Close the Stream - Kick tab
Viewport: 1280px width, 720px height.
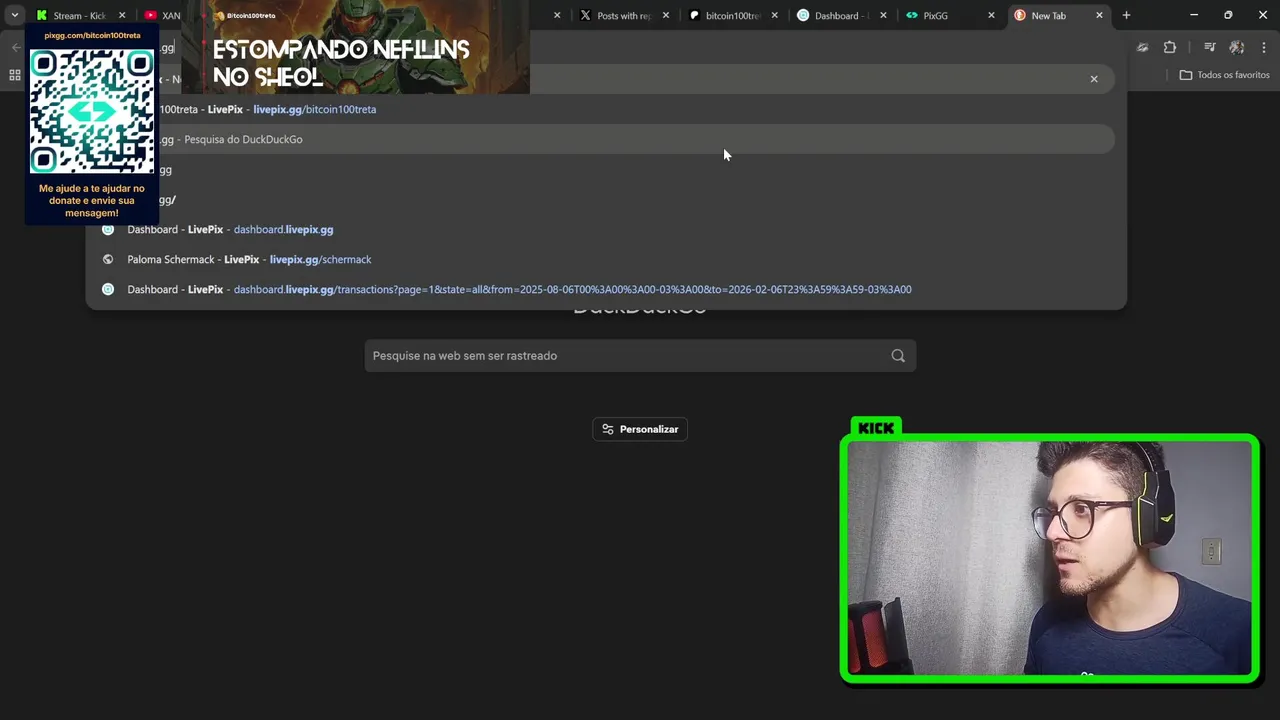coord(123,15)
